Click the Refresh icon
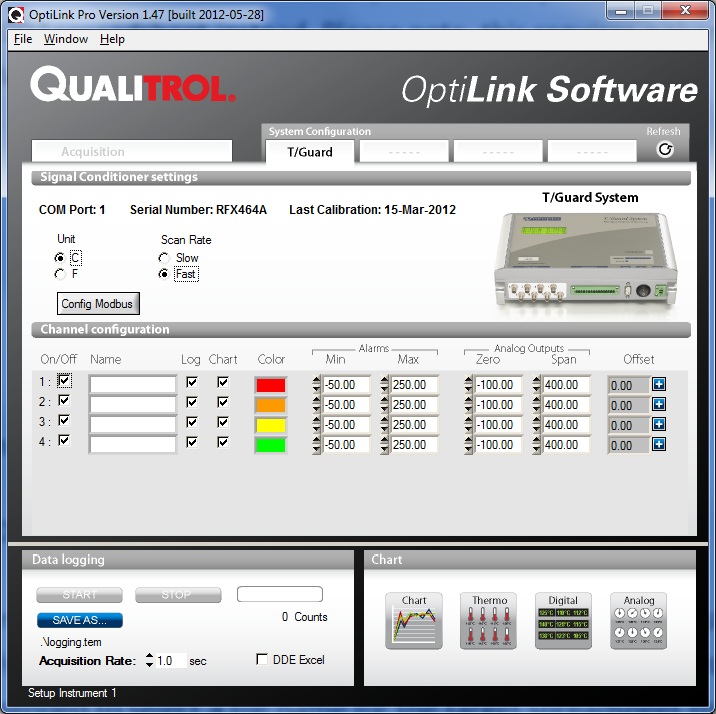Viewport: 716px width, 714px height. click(x=665, y=149)
